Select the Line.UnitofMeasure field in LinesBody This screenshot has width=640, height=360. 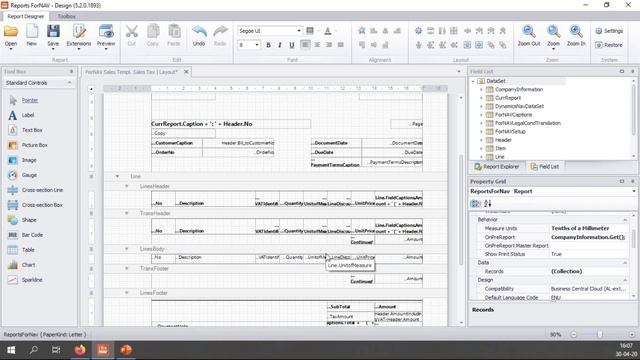point(316,258)
